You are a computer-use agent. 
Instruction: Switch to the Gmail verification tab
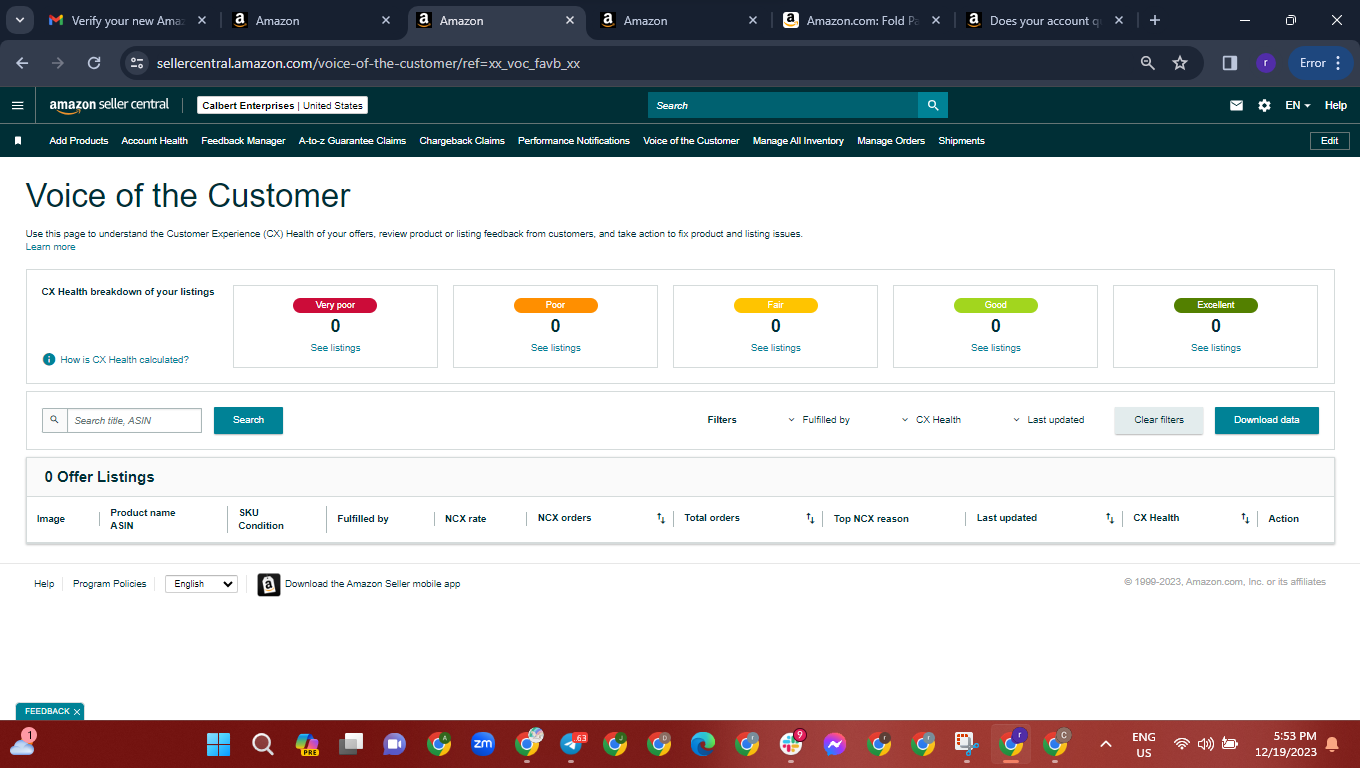130,20
